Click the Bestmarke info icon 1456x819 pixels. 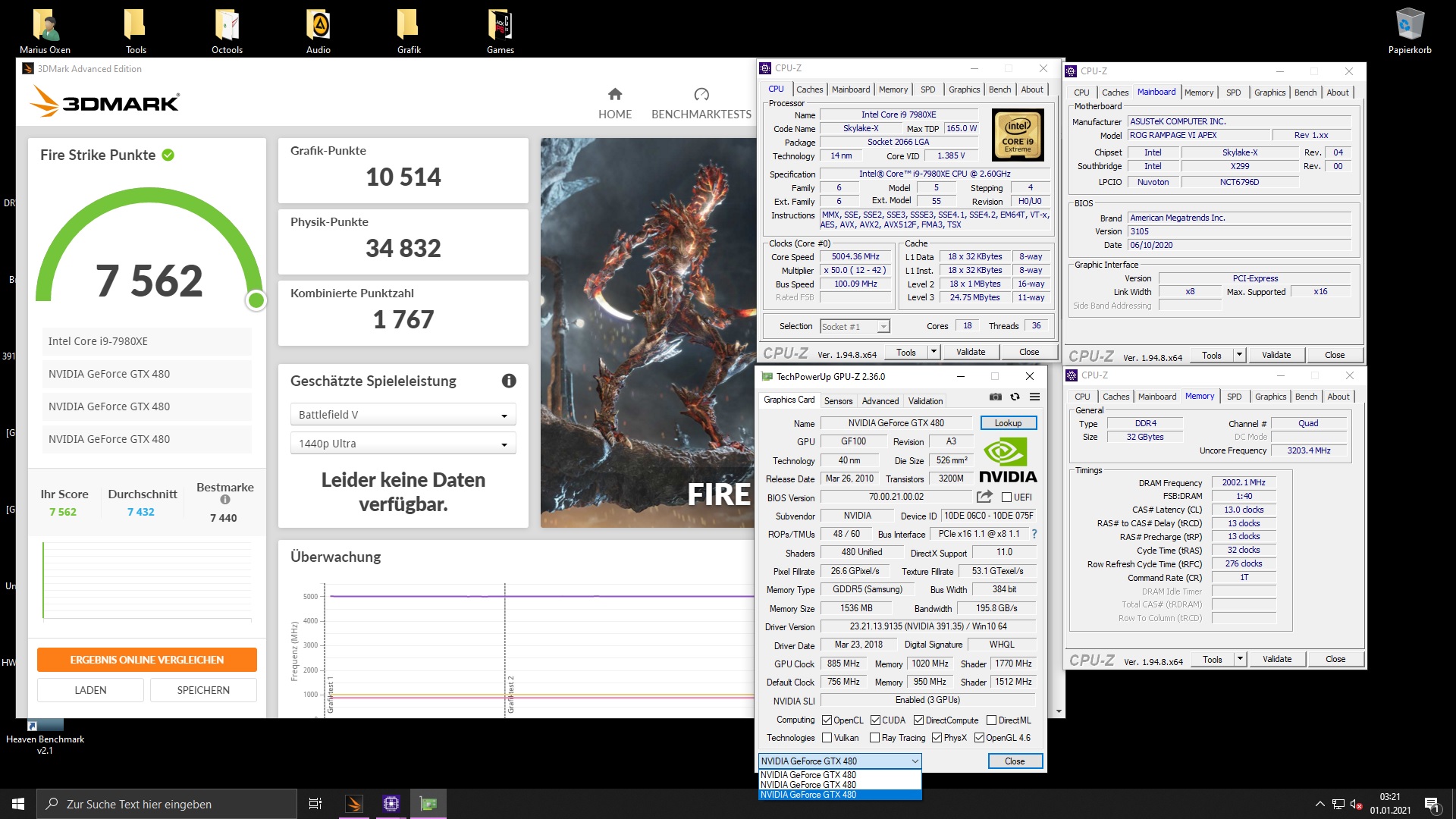coord(225,500)
